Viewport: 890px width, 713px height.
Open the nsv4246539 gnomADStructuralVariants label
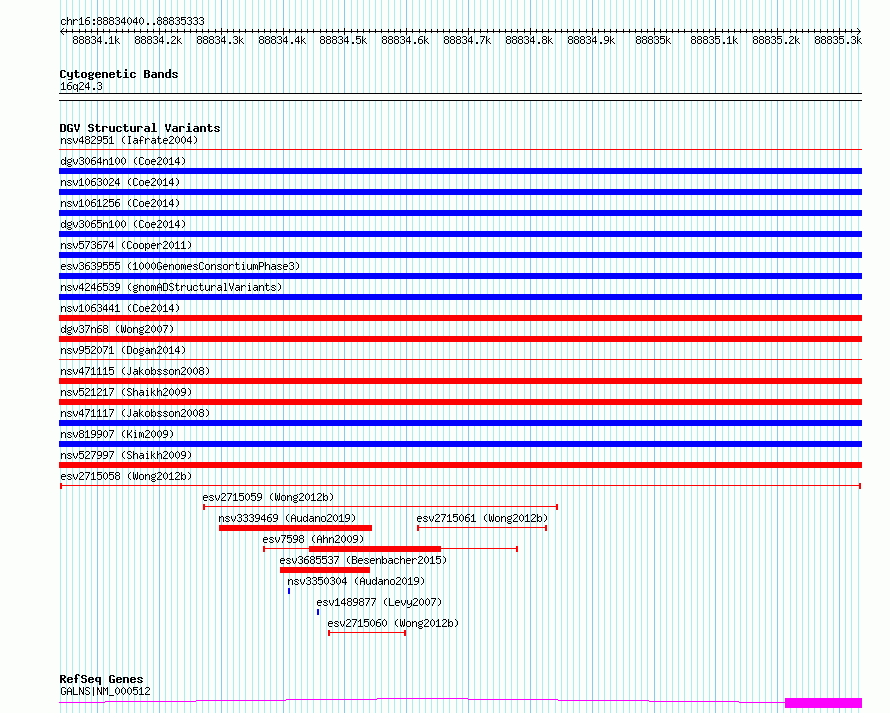[171, 287]
